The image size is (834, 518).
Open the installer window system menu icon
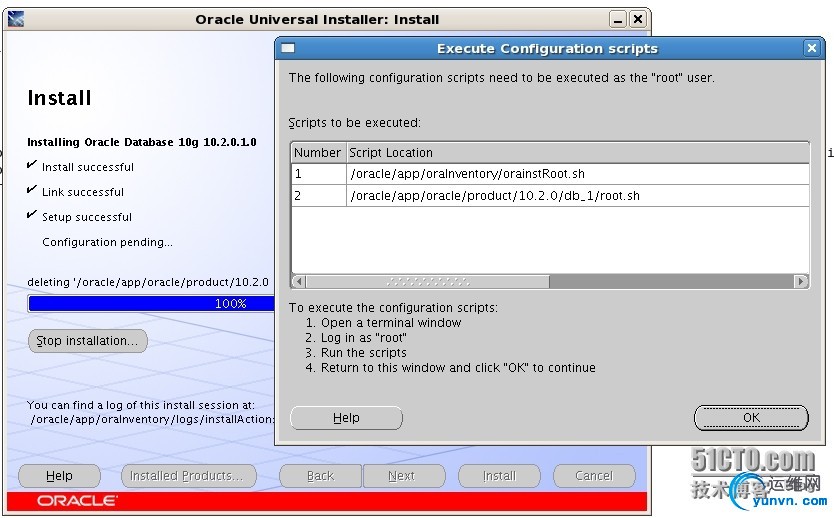coord(15,19)
